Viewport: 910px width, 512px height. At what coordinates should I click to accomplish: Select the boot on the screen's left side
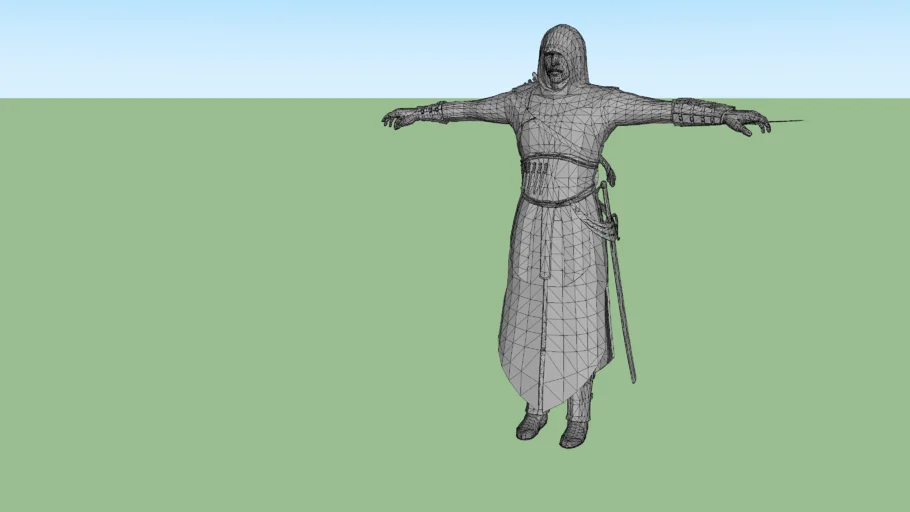[531, 425]
